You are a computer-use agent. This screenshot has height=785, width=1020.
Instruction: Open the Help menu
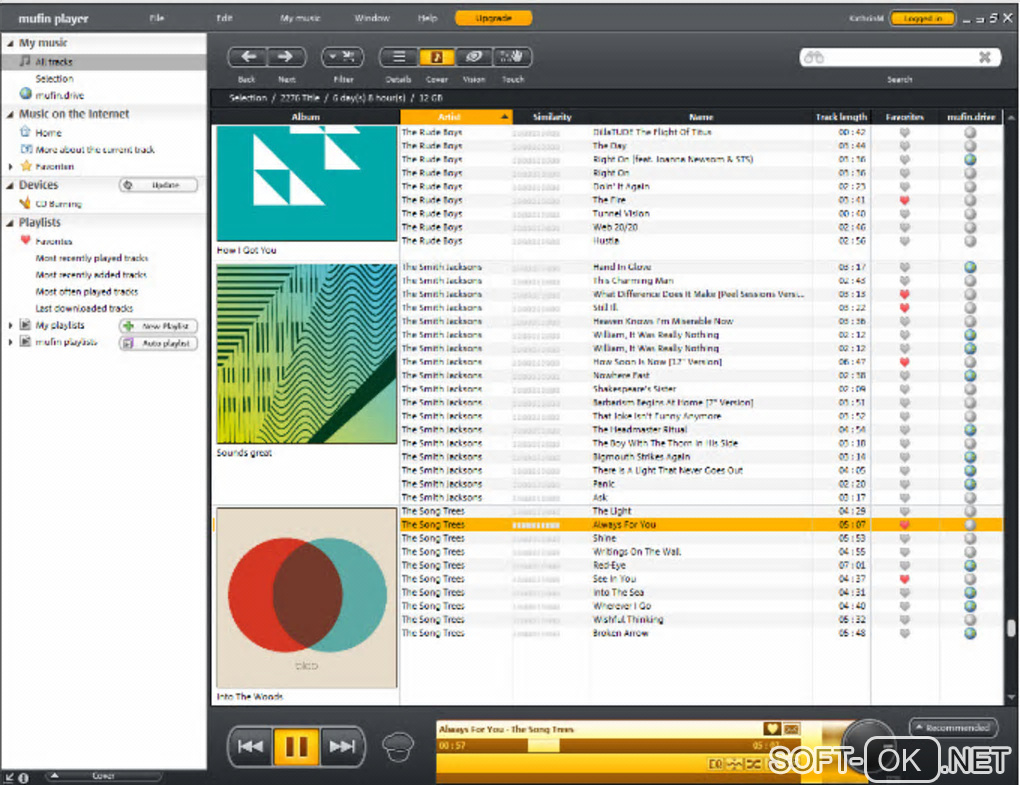click(x=427, y=18)
